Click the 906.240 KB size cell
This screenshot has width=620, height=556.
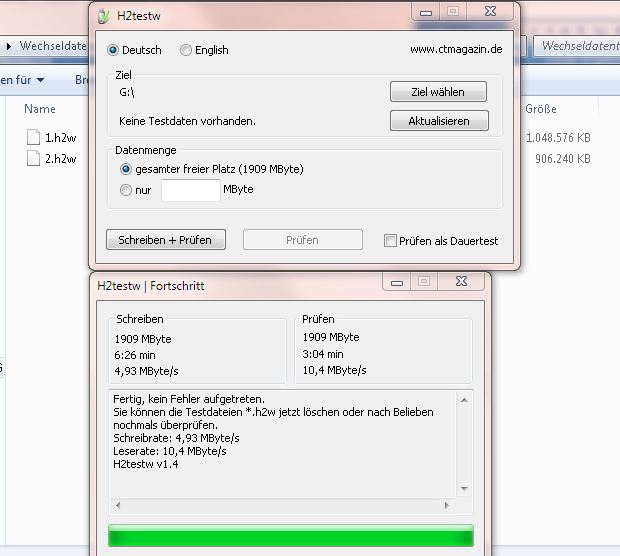[563, 159]
